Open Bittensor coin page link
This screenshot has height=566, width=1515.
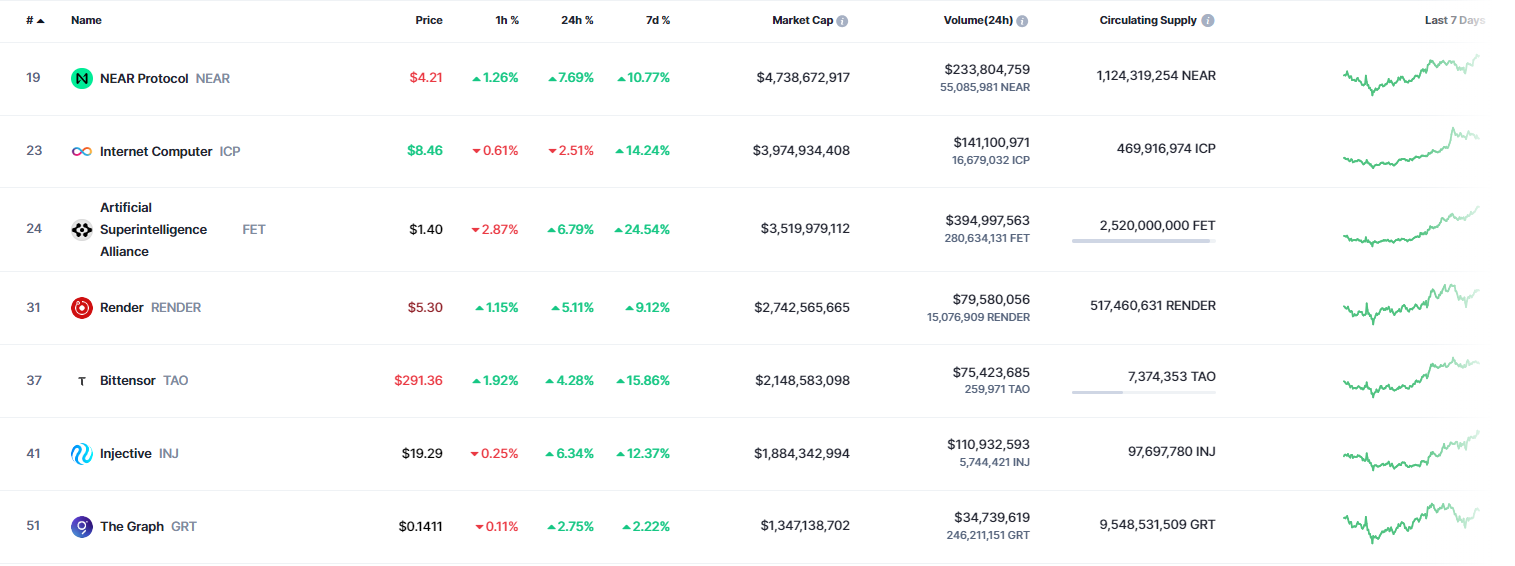point(128,380)
